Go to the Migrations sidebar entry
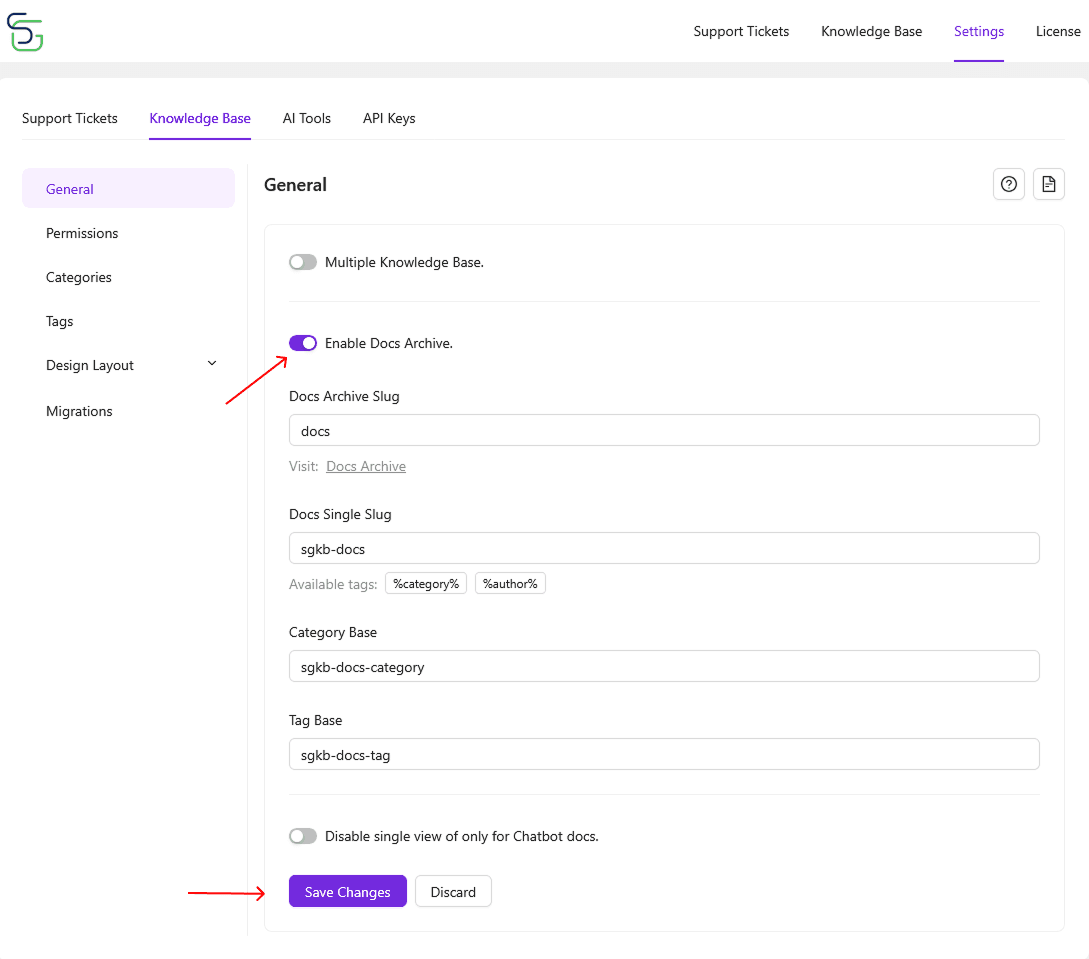 click(x=79, y=411)
